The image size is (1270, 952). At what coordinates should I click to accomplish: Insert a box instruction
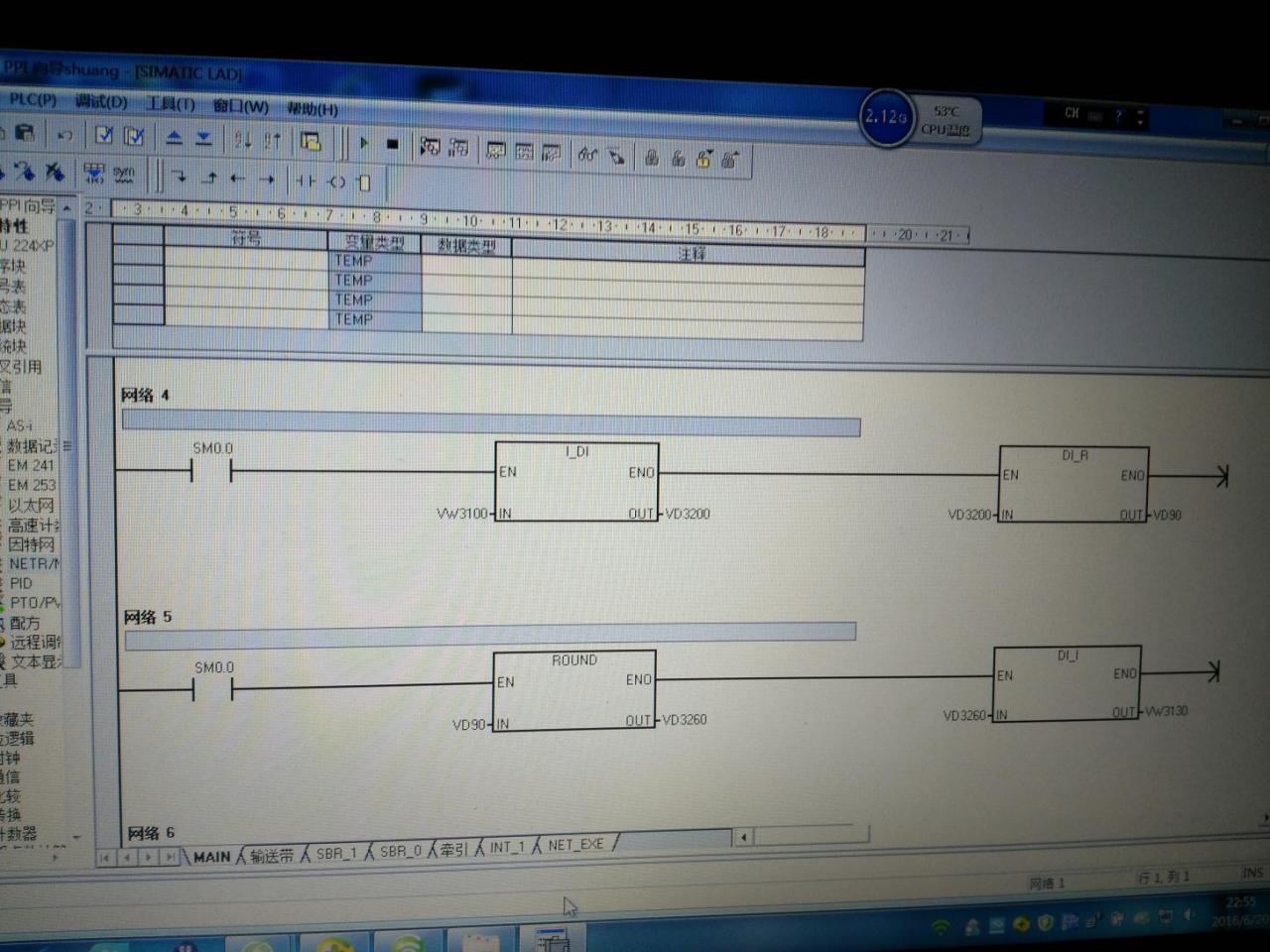click(363, 182)
